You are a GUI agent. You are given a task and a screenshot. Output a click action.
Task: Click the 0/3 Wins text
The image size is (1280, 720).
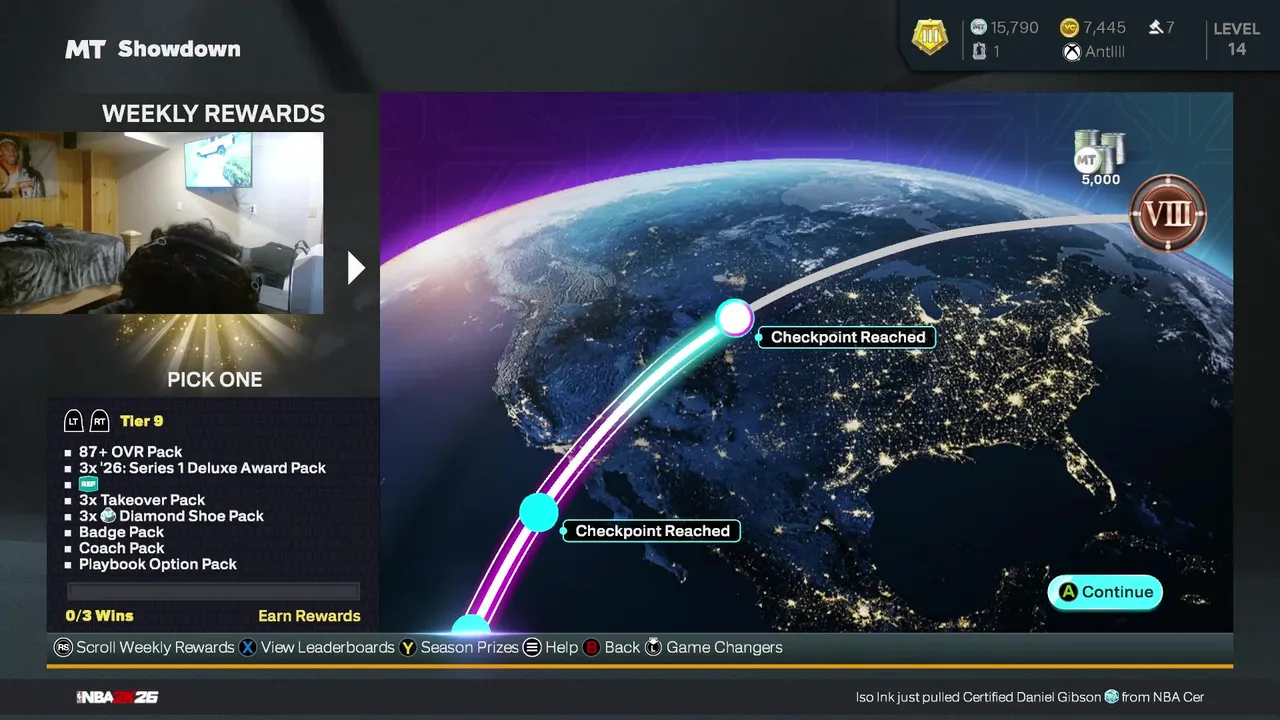tap(99, 616)
